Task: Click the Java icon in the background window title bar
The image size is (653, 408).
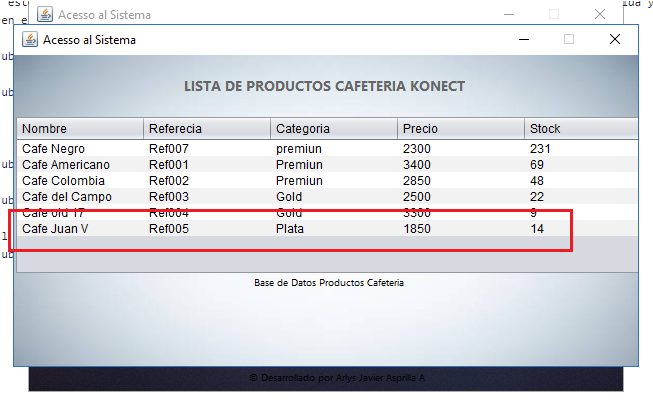Action: point(45,14)
